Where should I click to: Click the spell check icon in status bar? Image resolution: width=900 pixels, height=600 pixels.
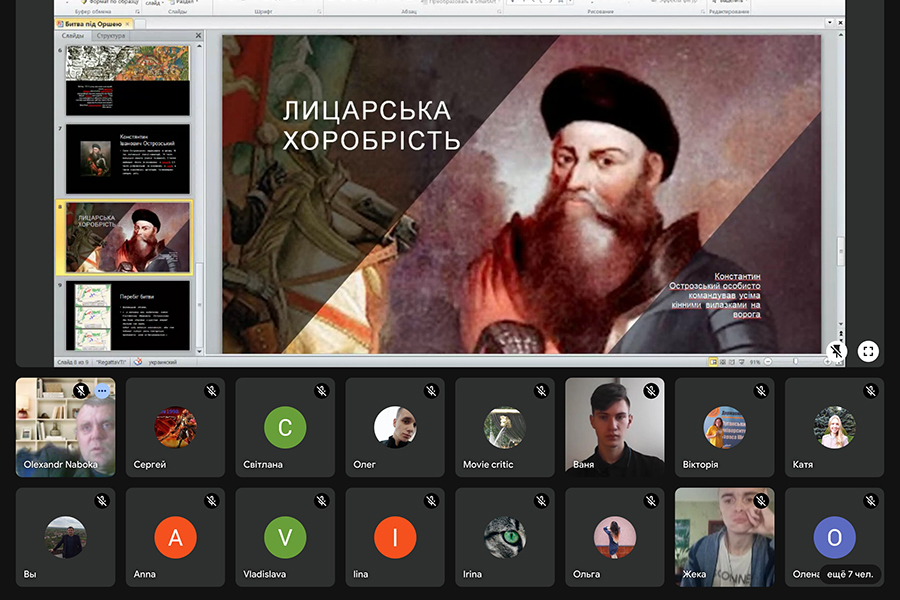(138, 362)
